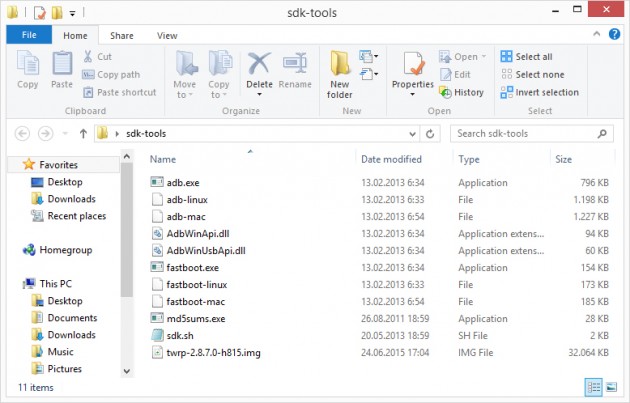The width and height of the screenshot is (630, 403).
Task: Open the File menu
Action: [29, 35]
